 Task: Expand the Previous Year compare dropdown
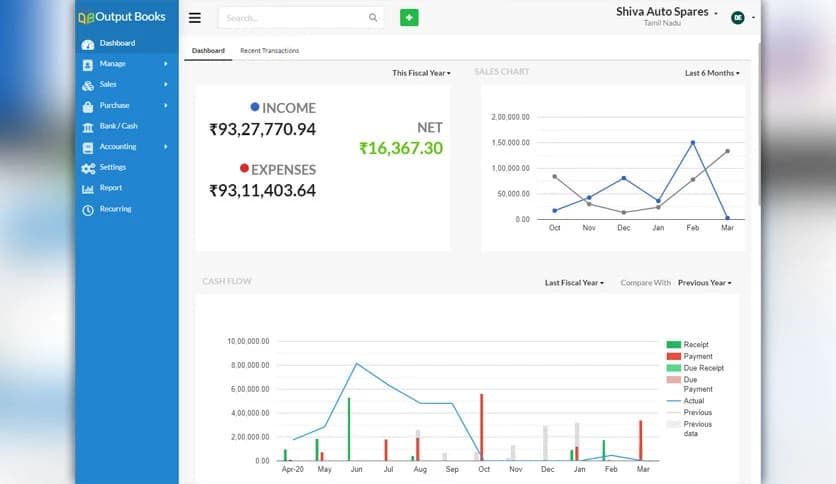pos(704,283)
